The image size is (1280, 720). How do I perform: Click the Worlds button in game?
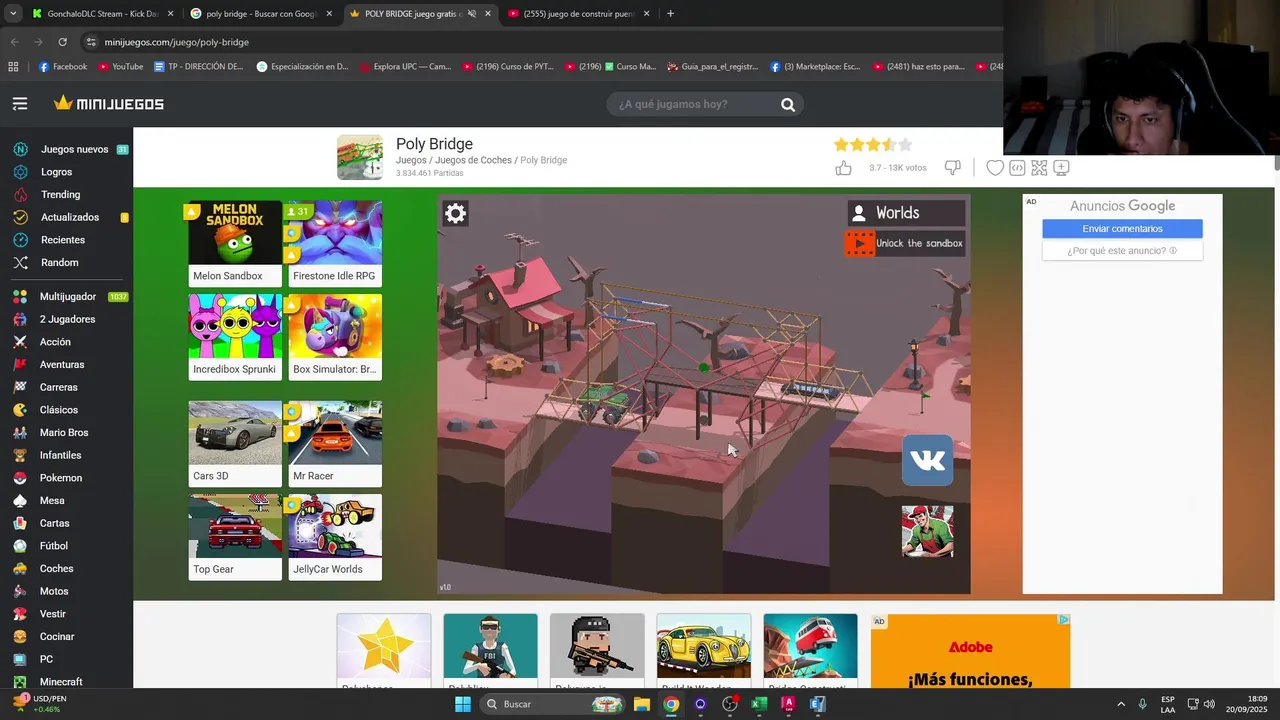pyautogui.click(x=906, y=213)
